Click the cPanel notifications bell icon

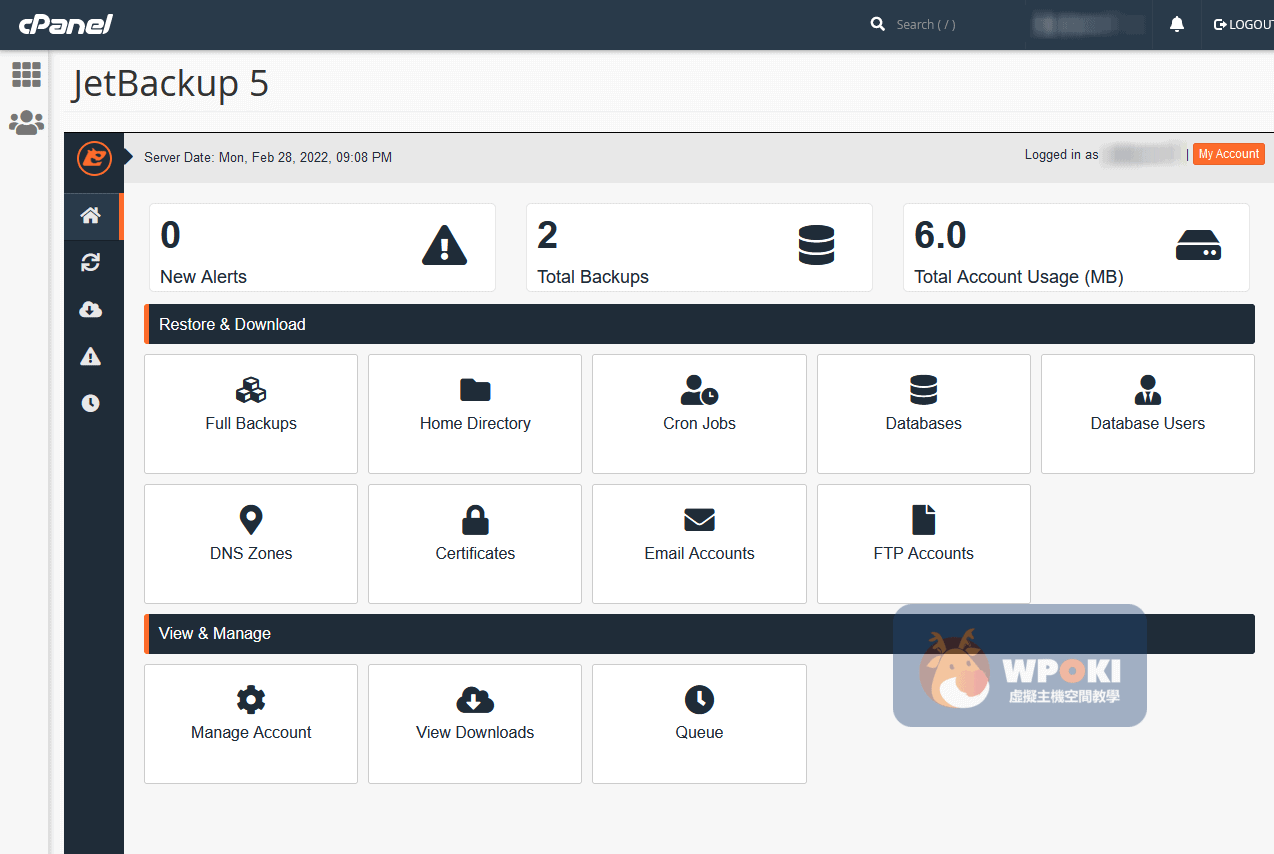[1177, 24]
